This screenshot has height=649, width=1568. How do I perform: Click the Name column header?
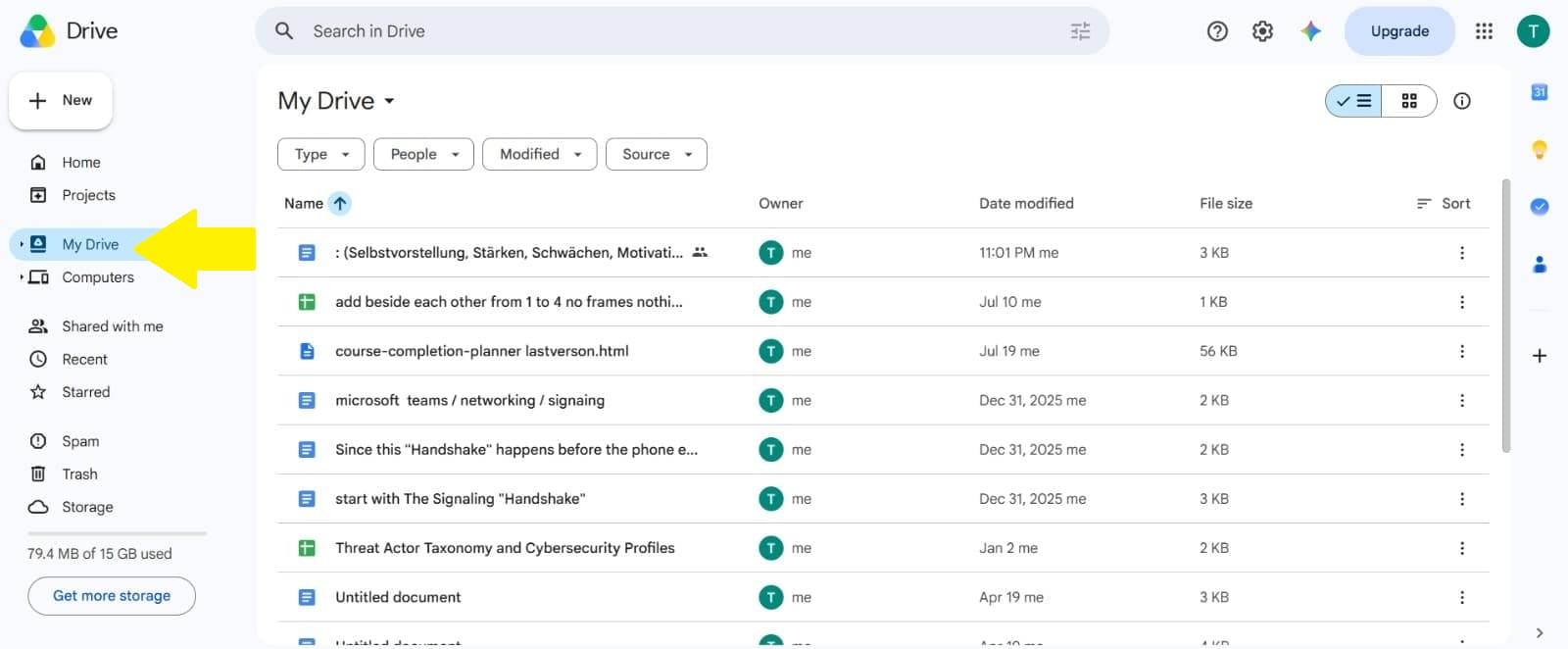(x=303, y=203)
